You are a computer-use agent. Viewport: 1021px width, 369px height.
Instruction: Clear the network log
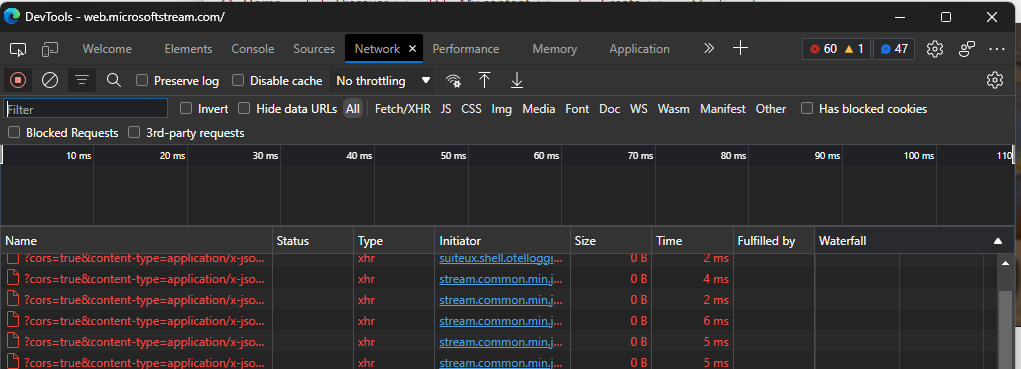pos(50,81)
